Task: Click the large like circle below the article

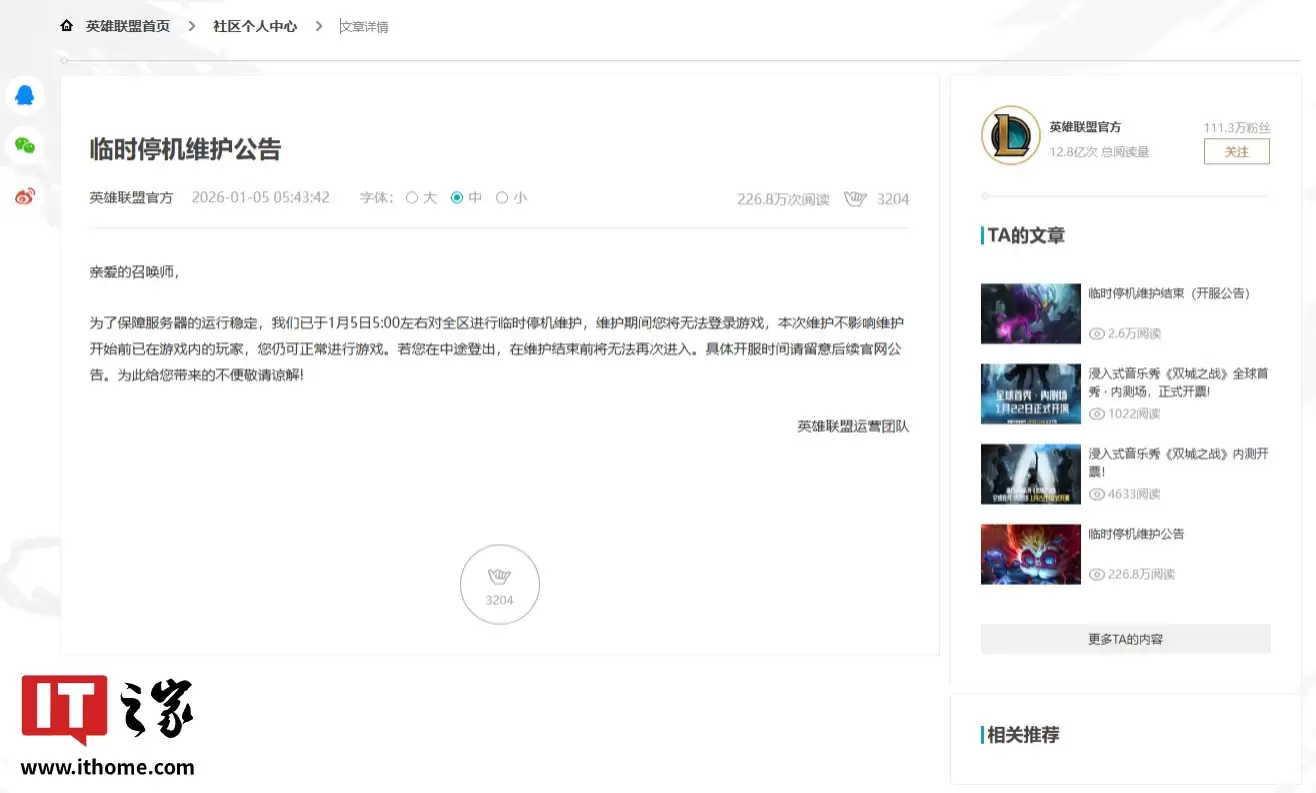Action: [x=500, y=584]
